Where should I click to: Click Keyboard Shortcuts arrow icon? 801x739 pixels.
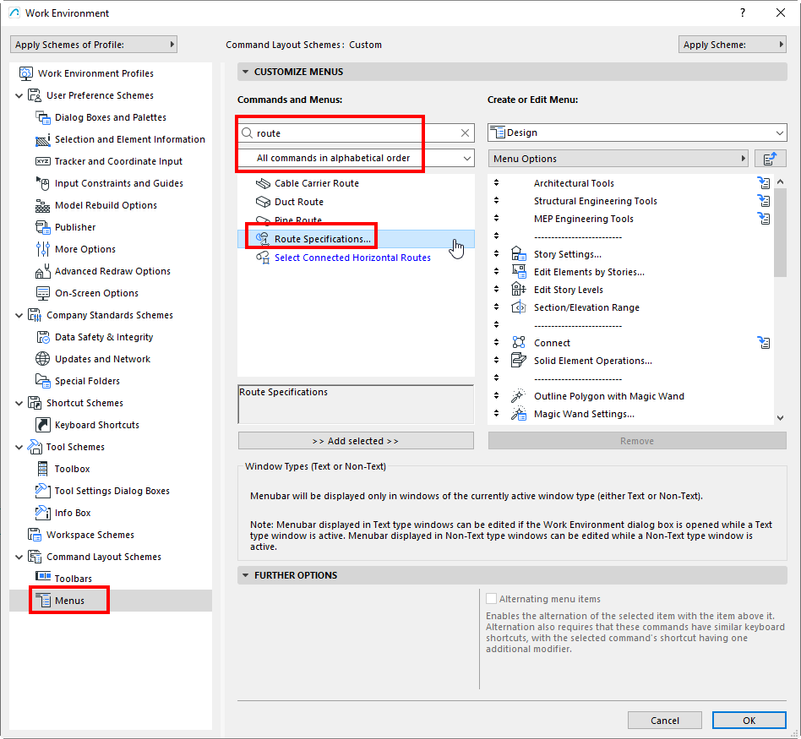(42, 425)
